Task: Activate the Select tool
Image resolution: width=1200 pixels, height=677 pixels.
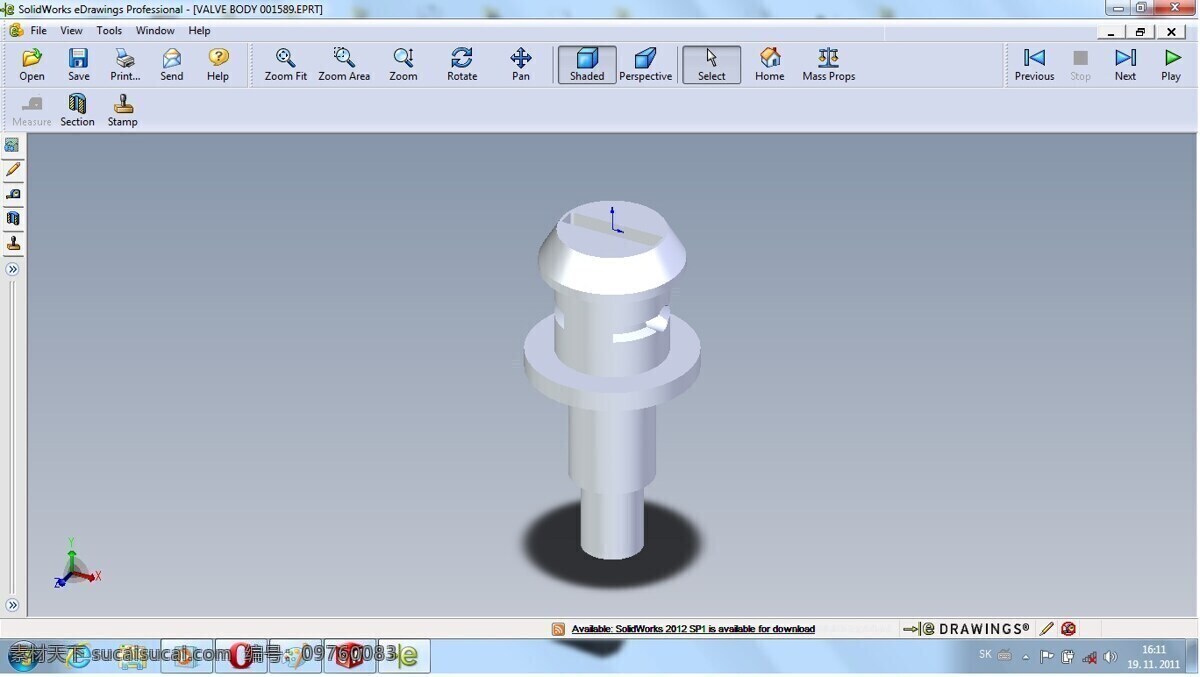Action: point(712,64)
